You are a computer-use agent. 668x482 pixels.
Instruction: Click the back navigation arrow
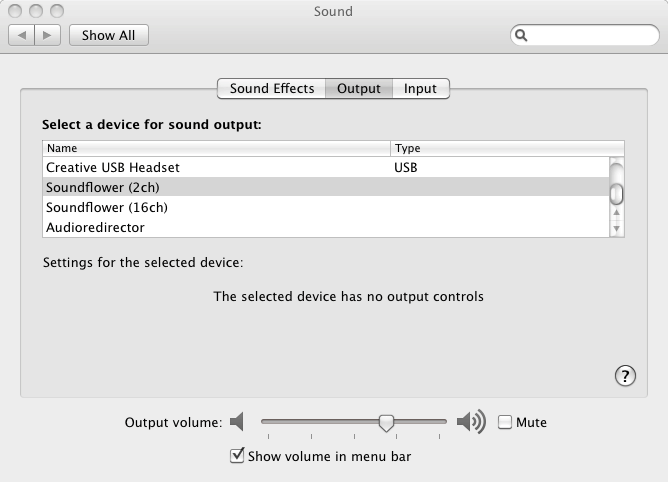[x=22, y=35]
